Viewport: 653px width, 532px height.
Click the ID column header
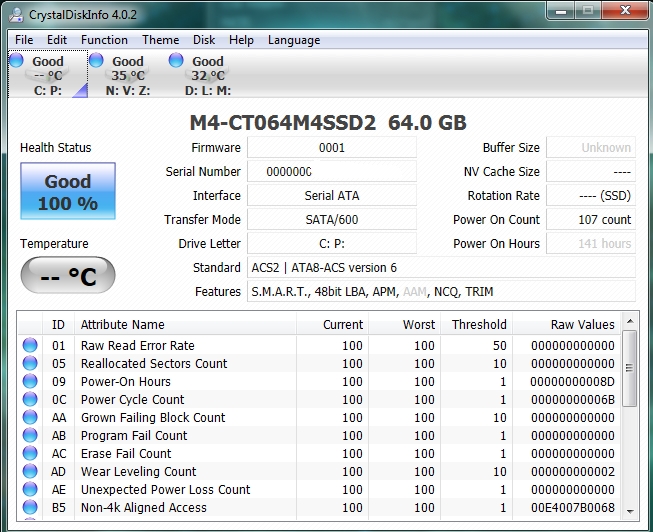pyautogui.click(x=58, y=325)
